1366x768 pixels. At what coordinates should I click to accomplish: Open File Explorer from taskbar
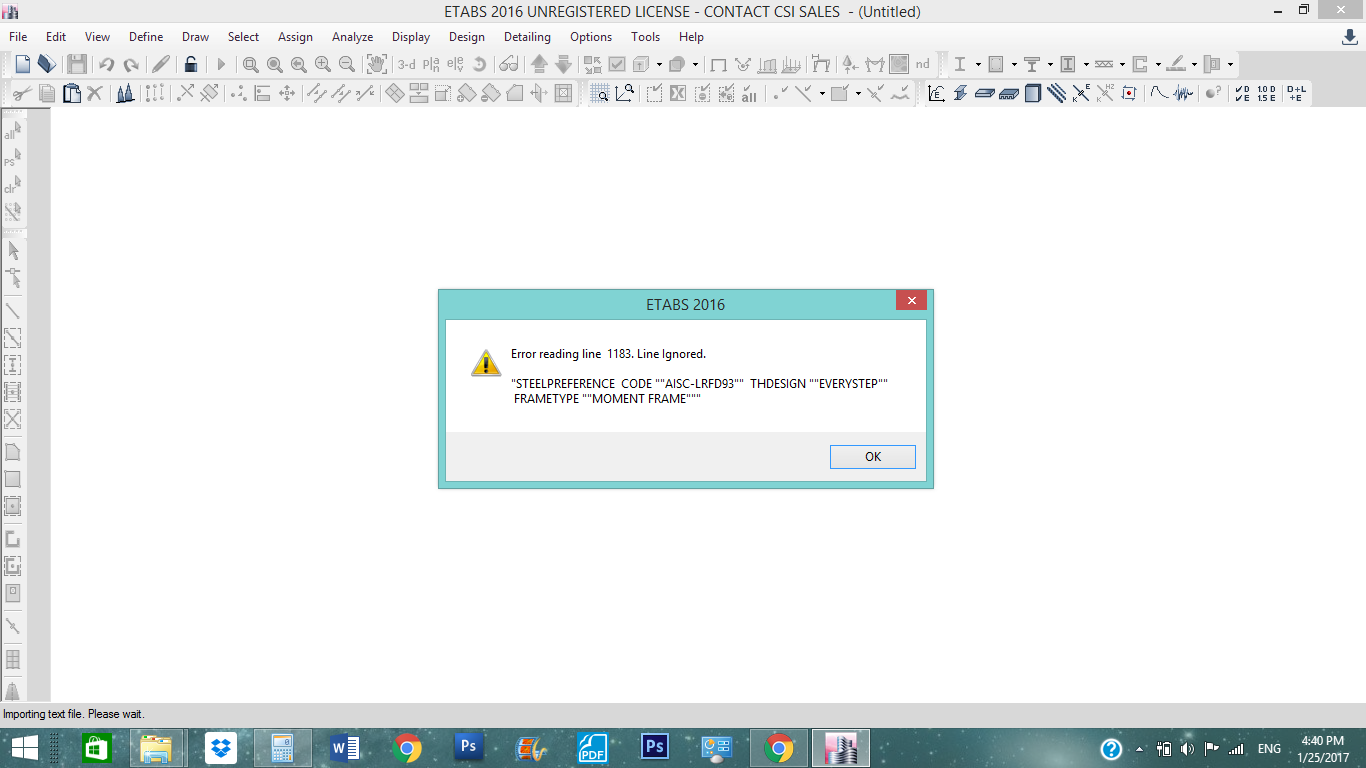pyautogui.click(x=157, y=748)
